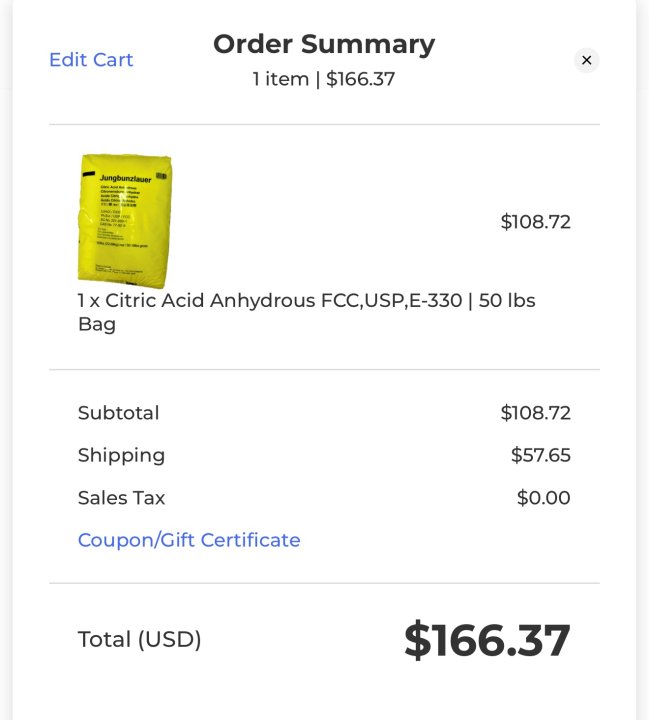The image size is (649, 720).
Task: Select the $57.65 shipping cost
Action: (x=540, y=456)
